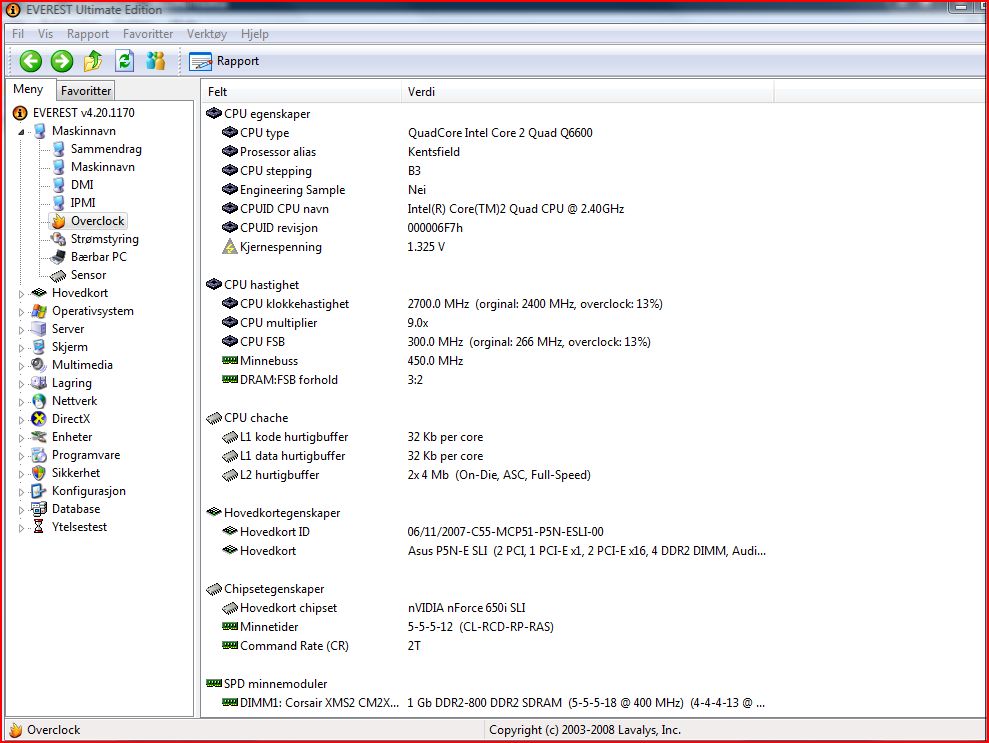Viewport: 989px width, 743px height.
Task: Collapse the Maskinnavn parent node
Action: pyautogui.click(x=21, y=132)
